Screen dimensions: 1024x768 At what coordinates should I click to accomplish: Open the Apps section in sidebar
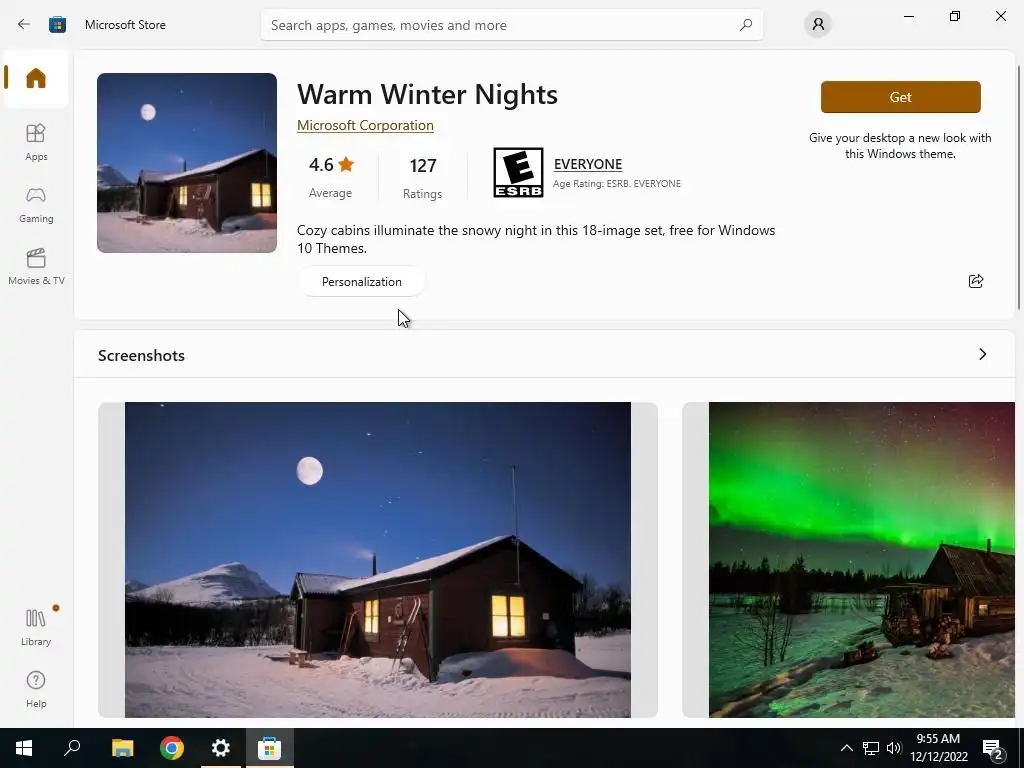click(x=36, y=142)
